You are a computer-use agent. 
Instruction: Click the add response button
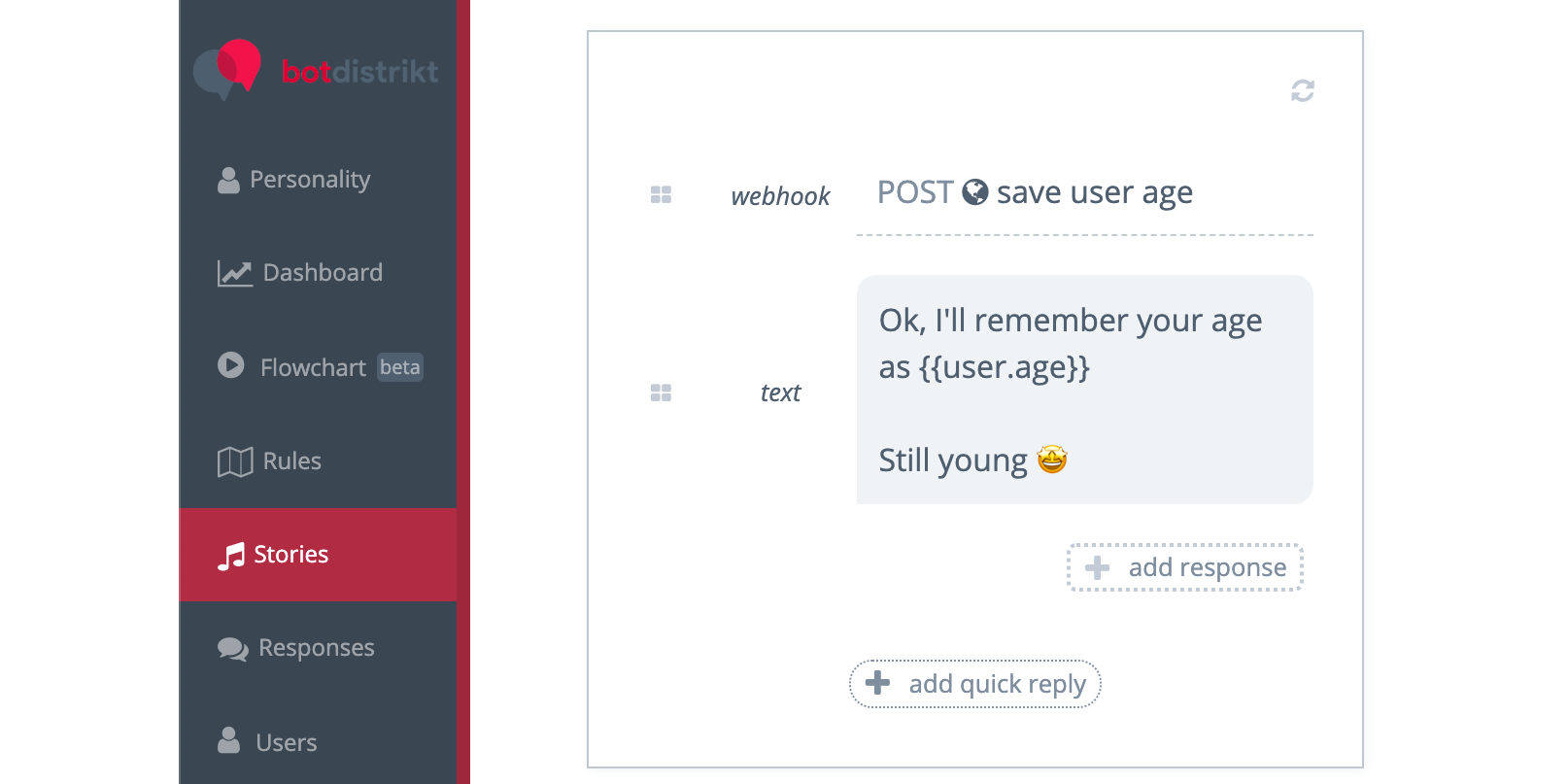point(1185,567)
